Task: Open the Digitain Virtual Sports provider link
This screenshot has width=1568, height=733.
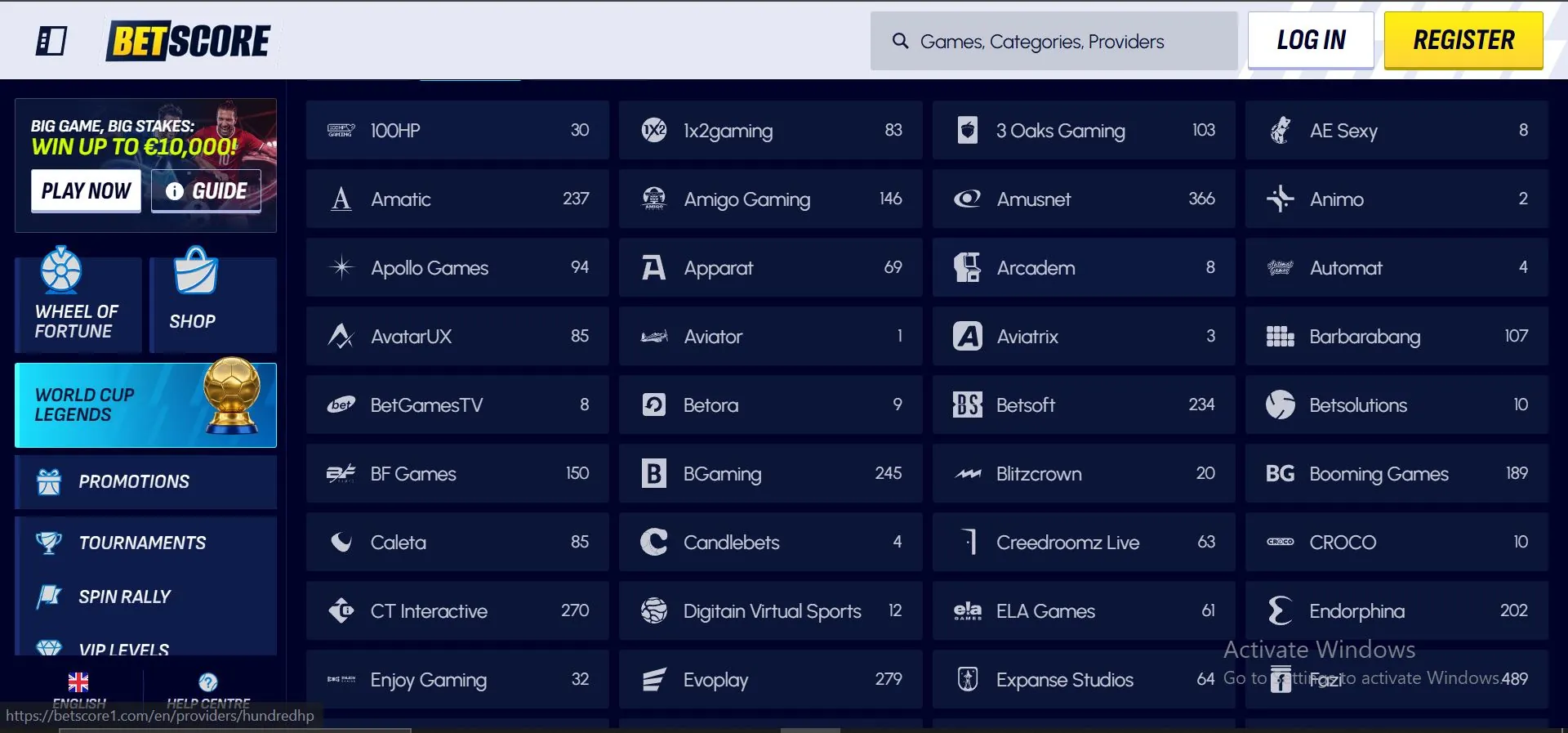Action: [770, 610]
